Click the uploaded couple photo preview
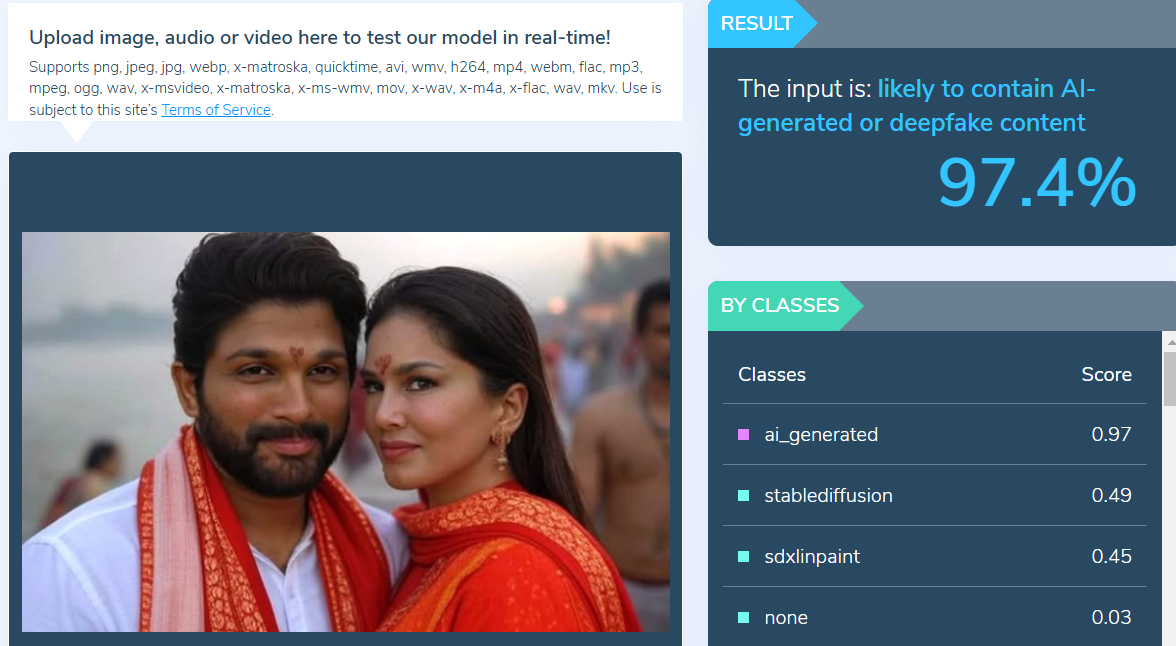Viewport: 1176px width, 646px height. tap(346, 431)
